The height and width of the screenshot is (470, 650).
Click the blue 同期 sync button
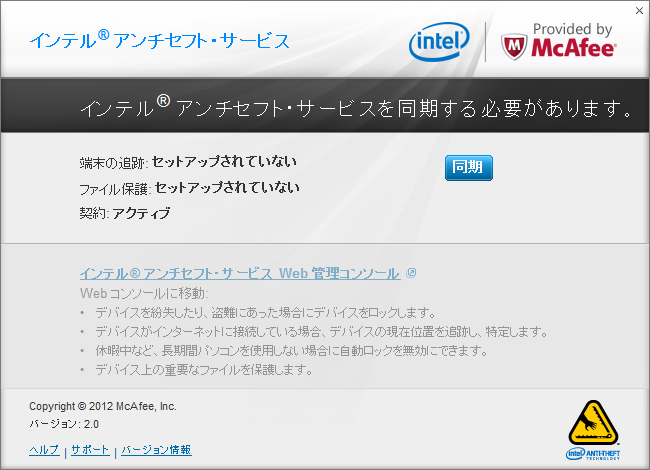click(x=469, y=168)
